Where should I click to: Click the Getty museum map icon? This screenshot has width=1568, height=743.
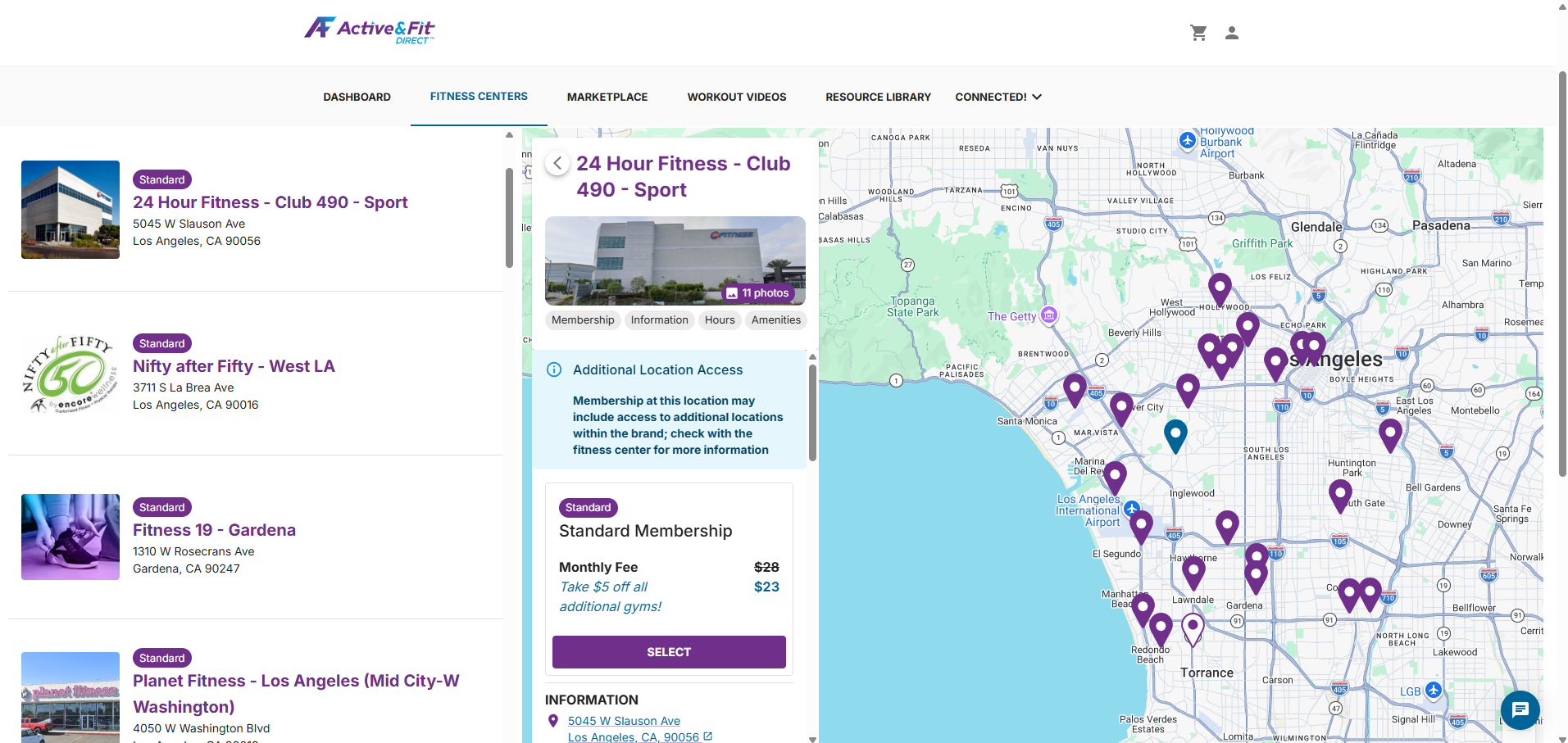1049,315
